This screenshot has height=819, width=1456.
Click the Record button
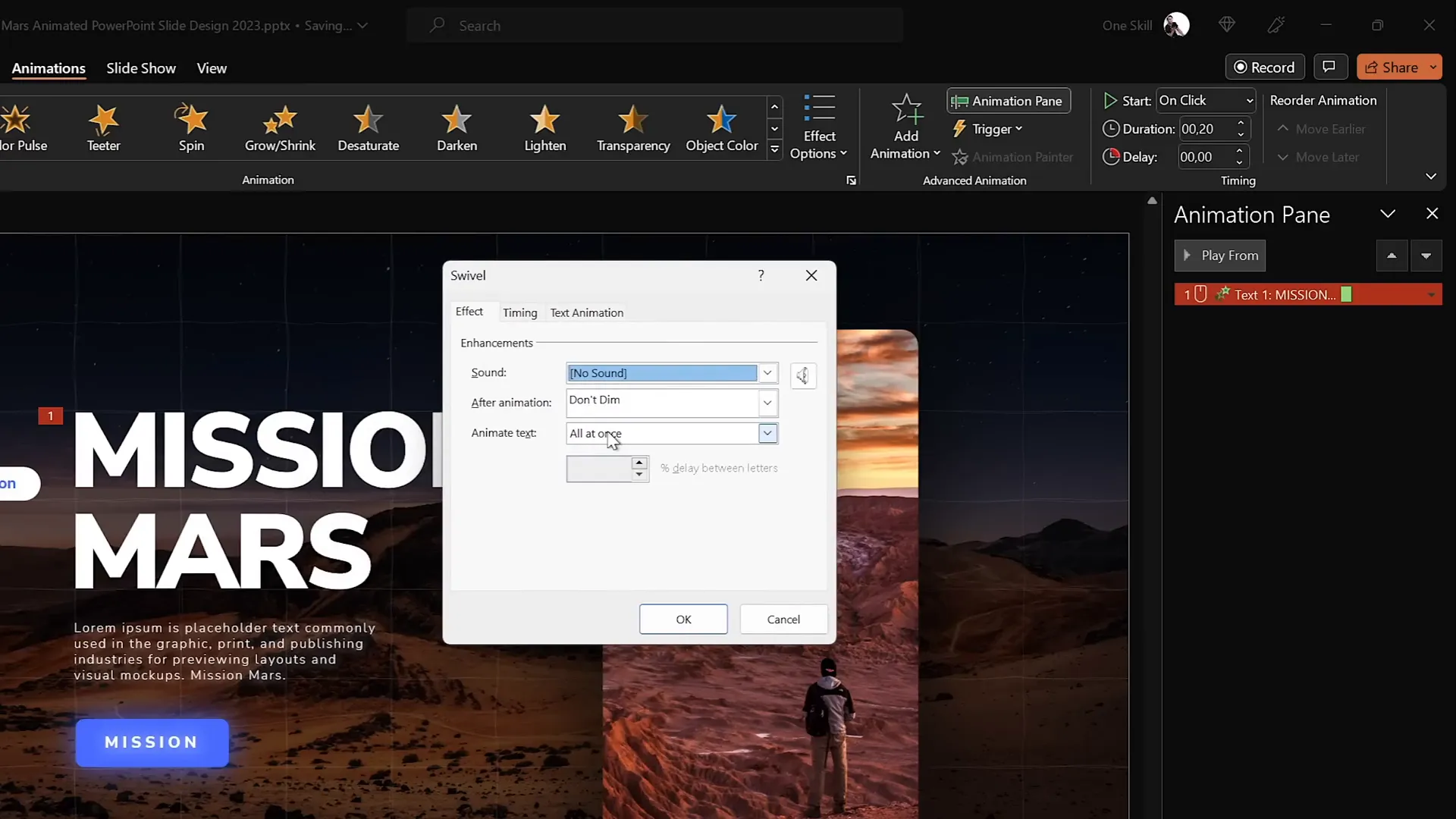point(1265,67)
